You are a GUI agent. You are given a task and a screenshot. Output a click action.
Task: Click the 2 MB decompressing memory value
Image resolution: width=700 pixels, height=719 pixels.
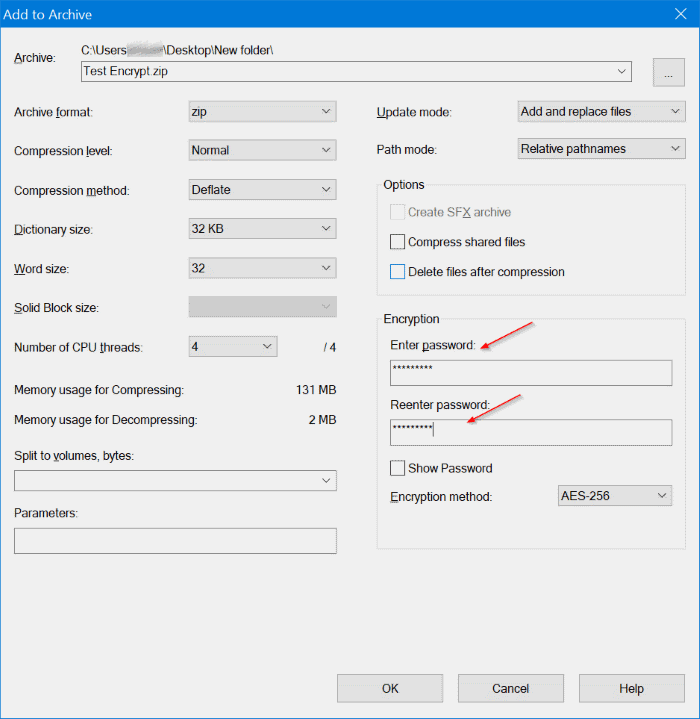322,420
